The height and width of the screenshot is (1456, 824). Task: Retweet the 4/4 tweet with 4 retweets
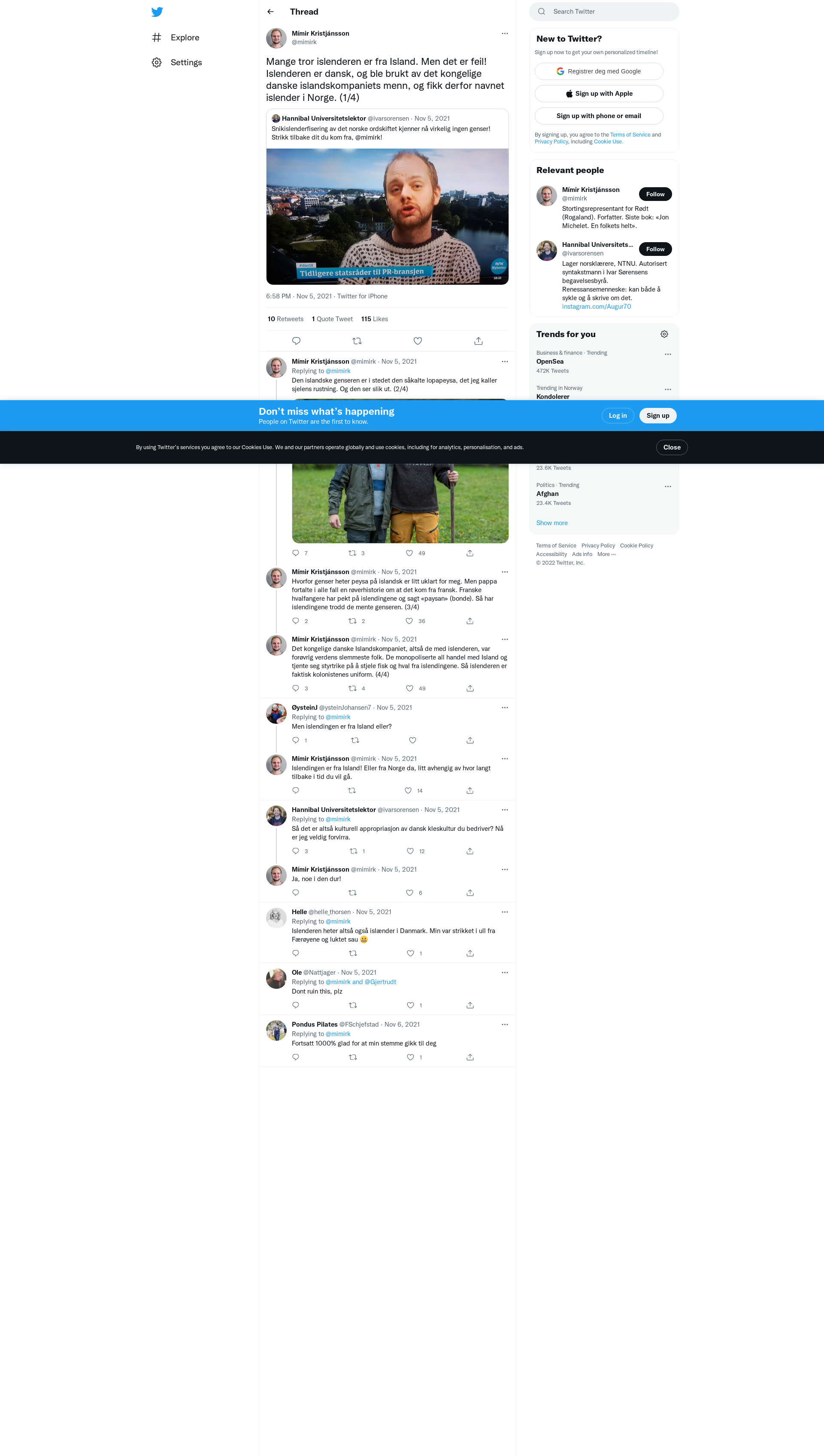pos(352,688)
